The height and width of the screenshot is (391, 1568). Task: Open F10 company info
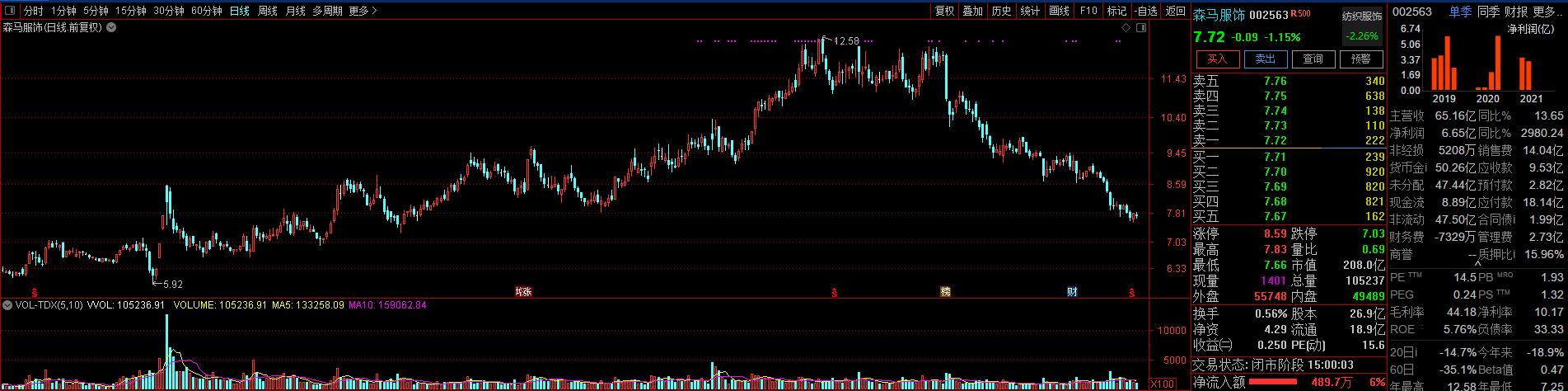(x=1088, y=11)
